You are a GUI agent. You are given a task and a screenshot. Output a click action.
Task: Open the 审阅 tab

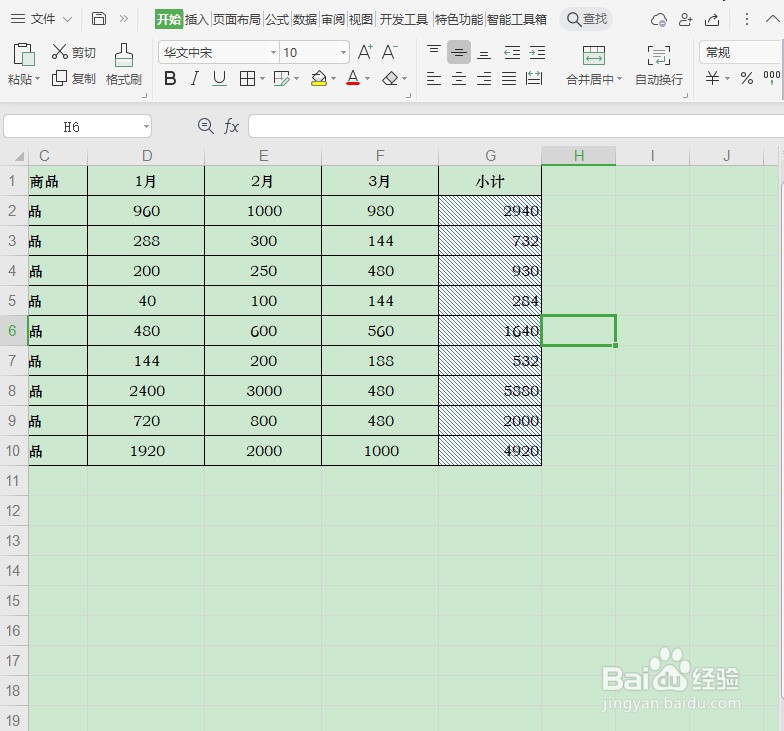[333, 20]
